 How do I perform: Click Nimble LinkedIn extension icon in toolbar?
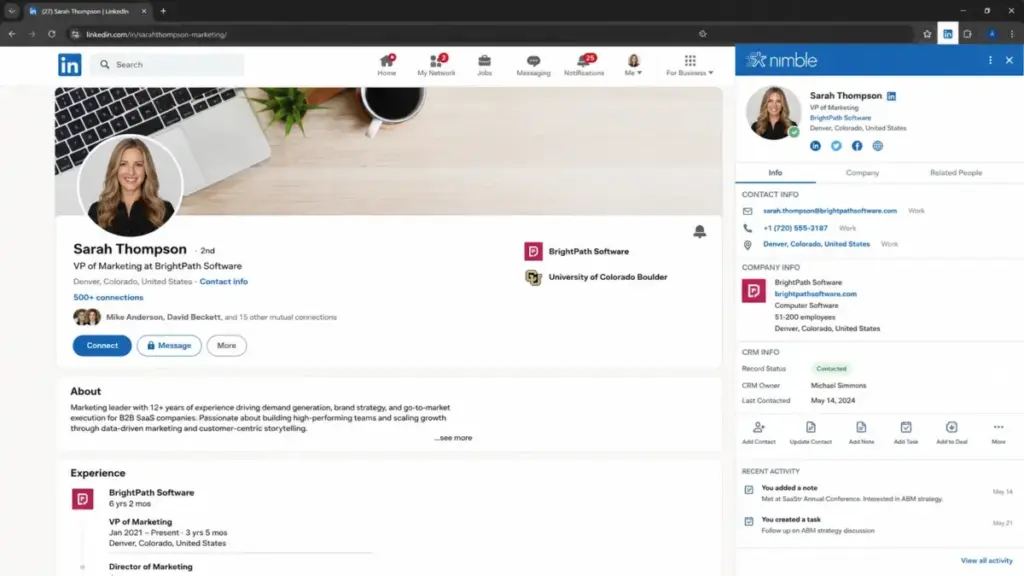point(948,34)
